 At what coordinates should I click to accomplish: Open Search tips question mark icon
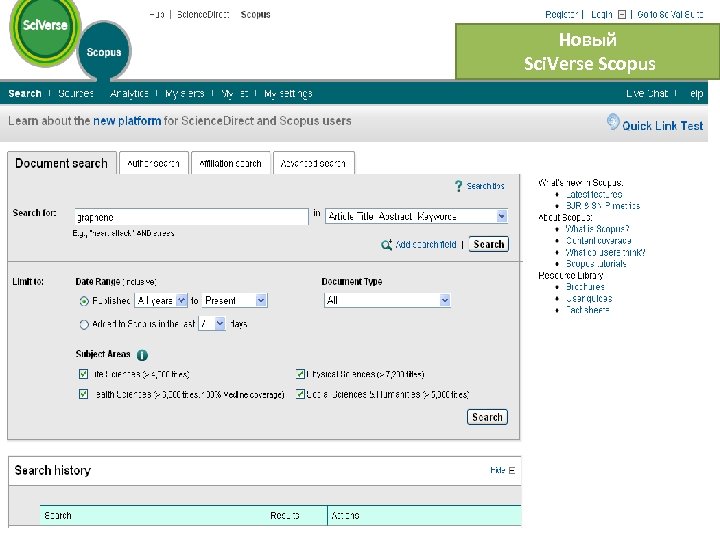[x=458, y=186]
